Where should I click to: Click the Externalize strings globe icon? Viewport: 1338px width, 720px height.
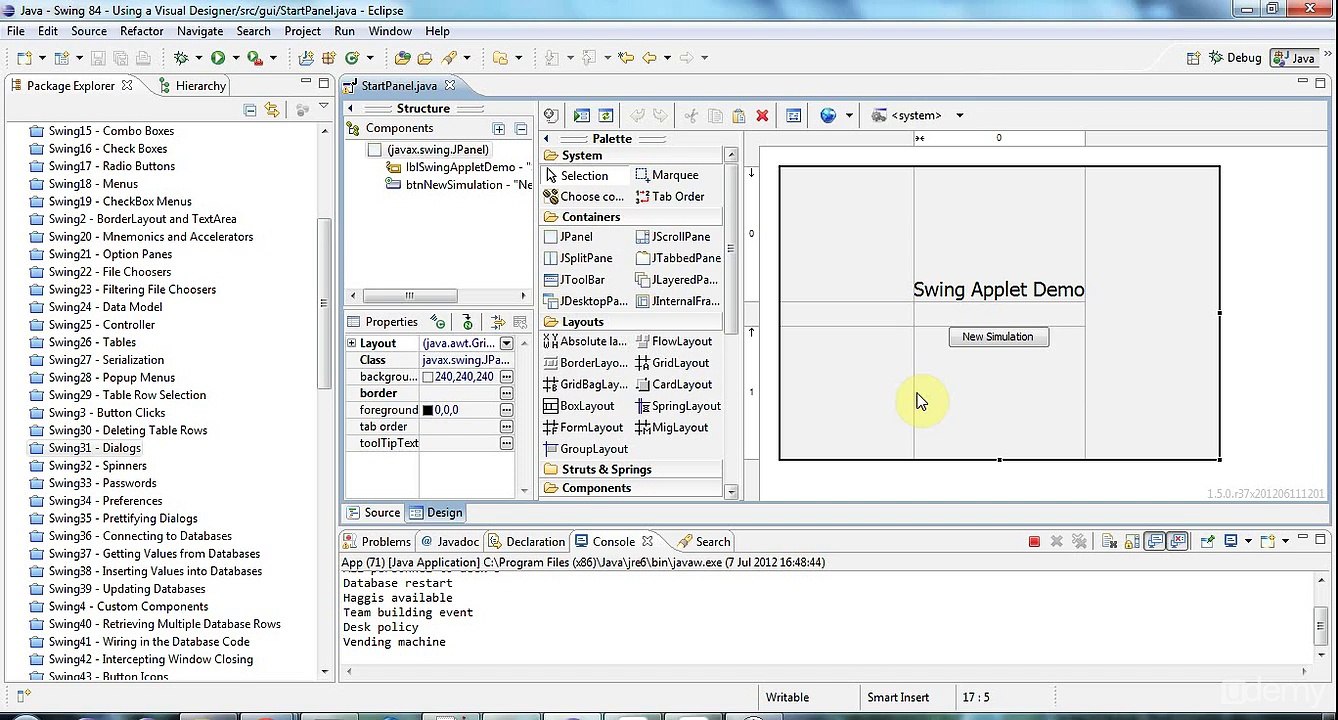pos(828,116)
